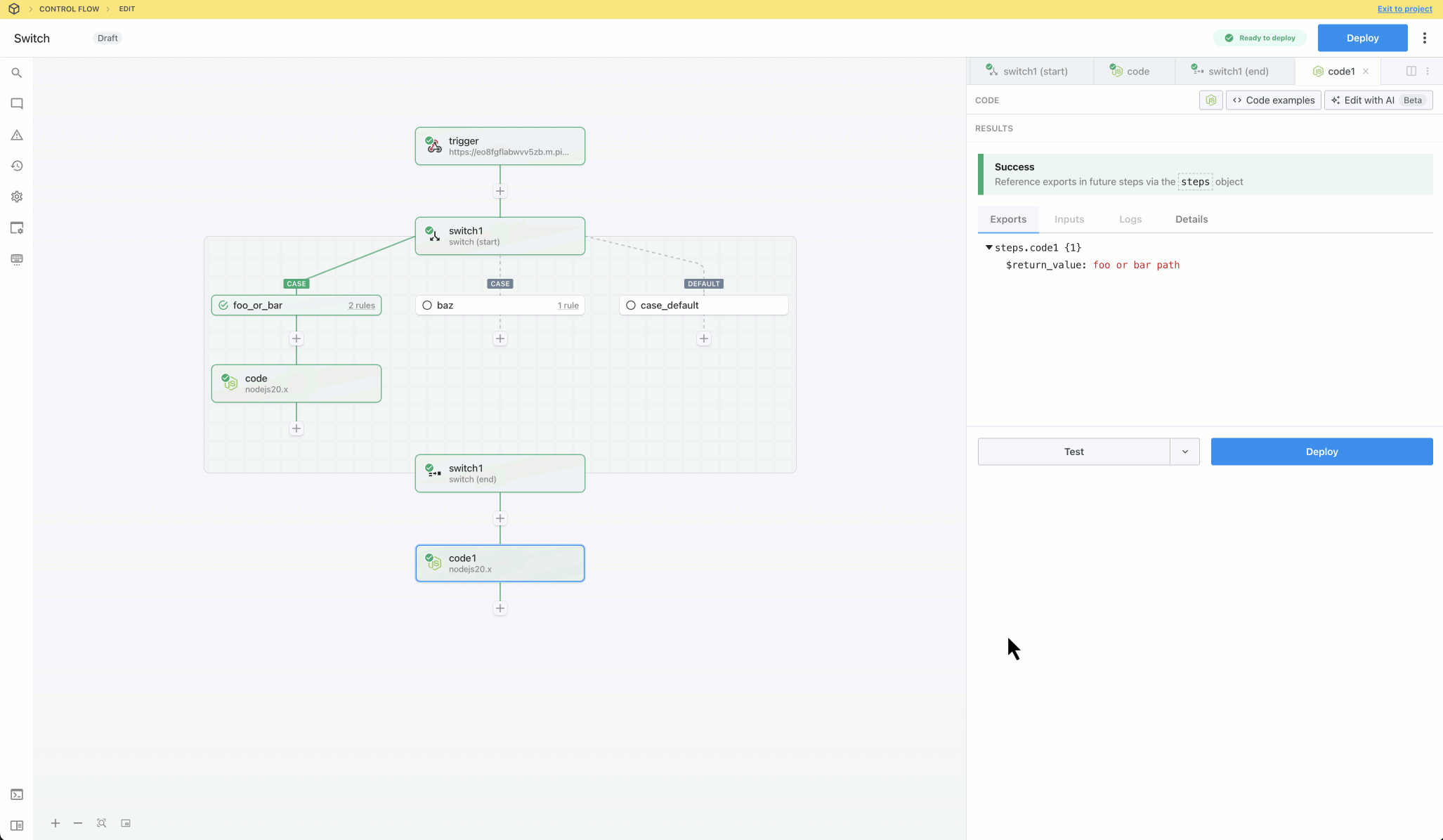This screenshot has width=1443, height=840.
Task: Open the search icon in left sidebar
Action: click(17, 73)
